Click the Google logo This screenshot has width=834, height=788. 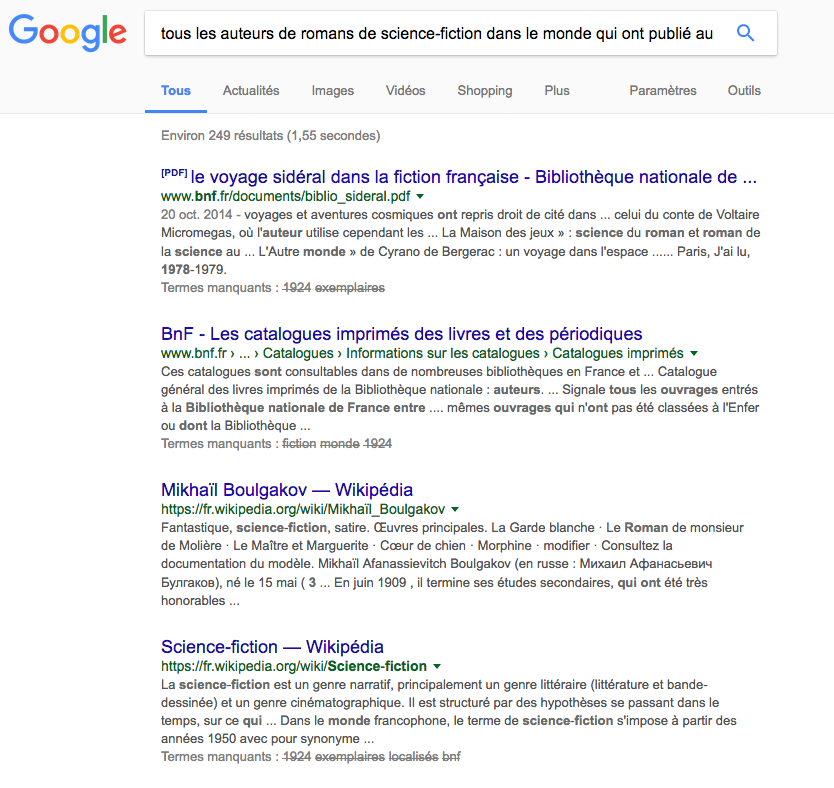(x=68, y=32)
